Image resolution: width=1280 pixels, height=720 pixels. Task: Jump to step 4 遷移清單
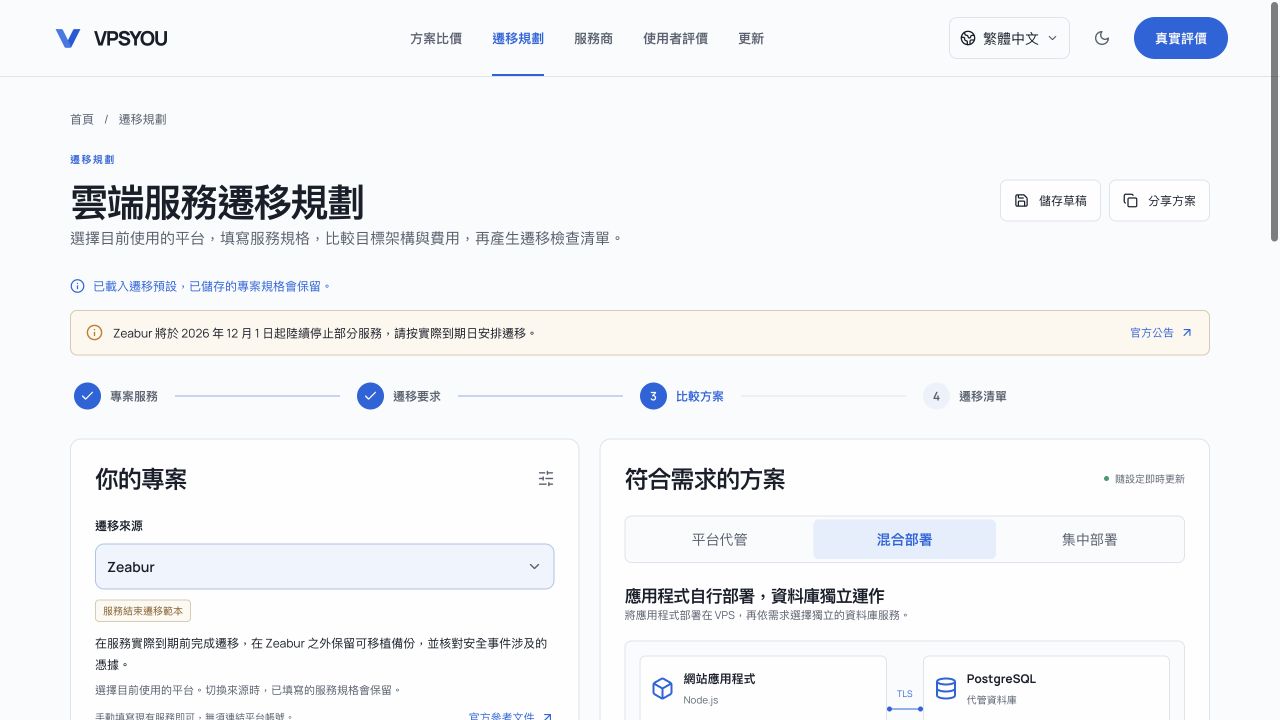click(x=965, y=396)
